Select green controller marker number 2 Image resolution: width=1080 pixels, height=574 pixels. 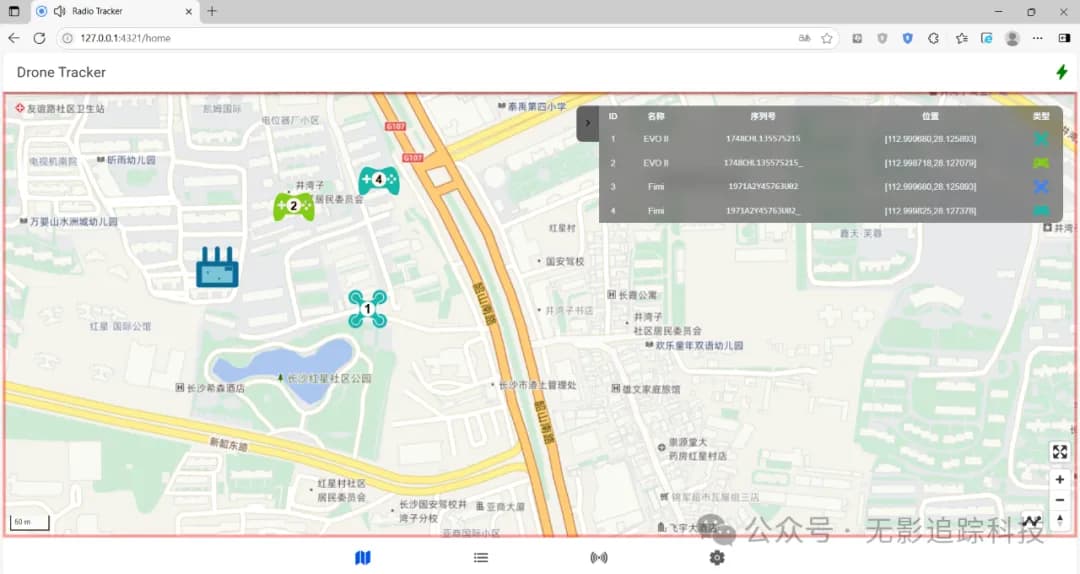294,206
